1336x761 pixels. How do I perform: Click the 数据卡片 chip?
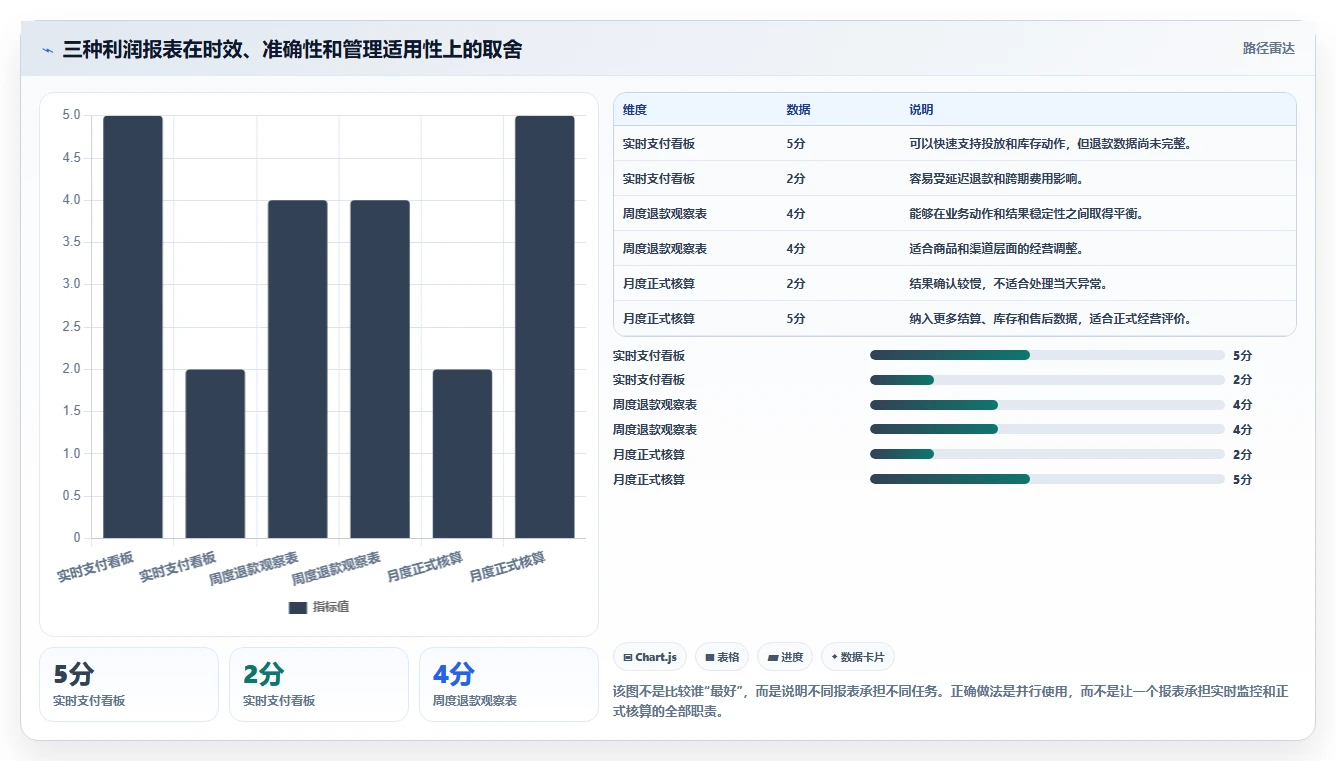858,657
